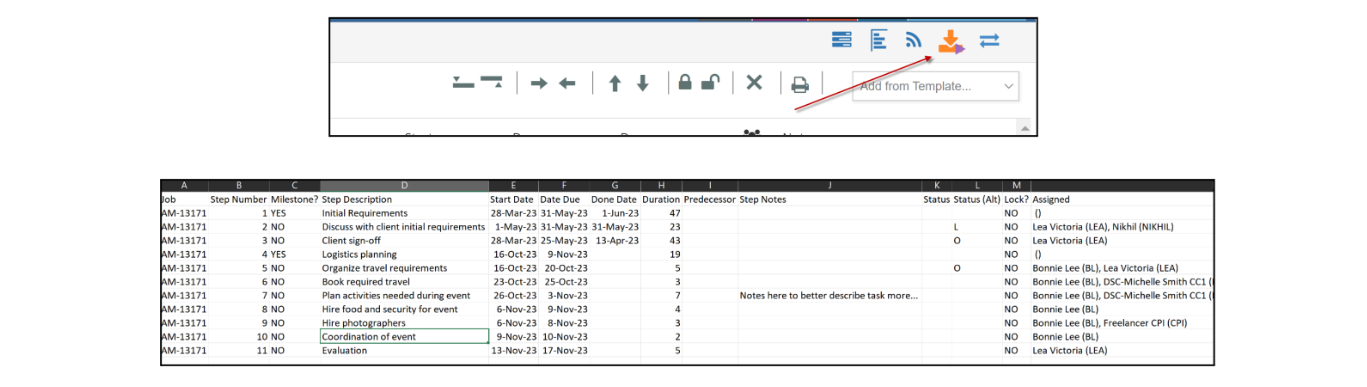
Task: Open the Add from Template dropdown
Action: click(936, 86)
